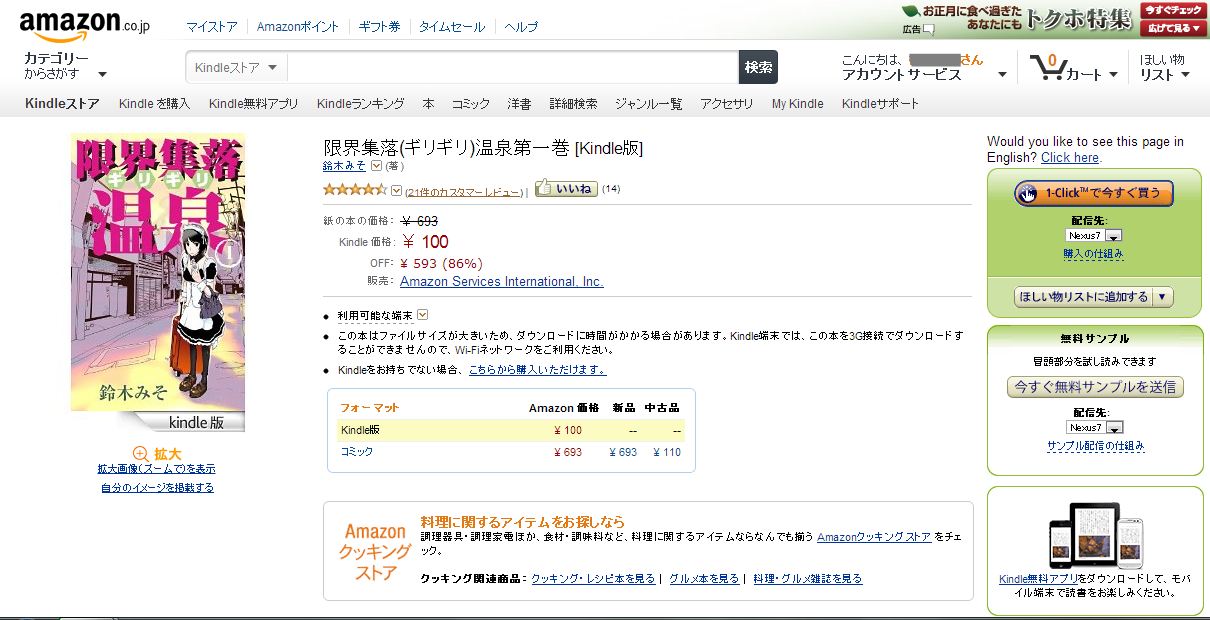Viewport: 1210px width, 620px height.
Task: Click the Amazon クッキングストア orange logo
Action: [376, 552]
